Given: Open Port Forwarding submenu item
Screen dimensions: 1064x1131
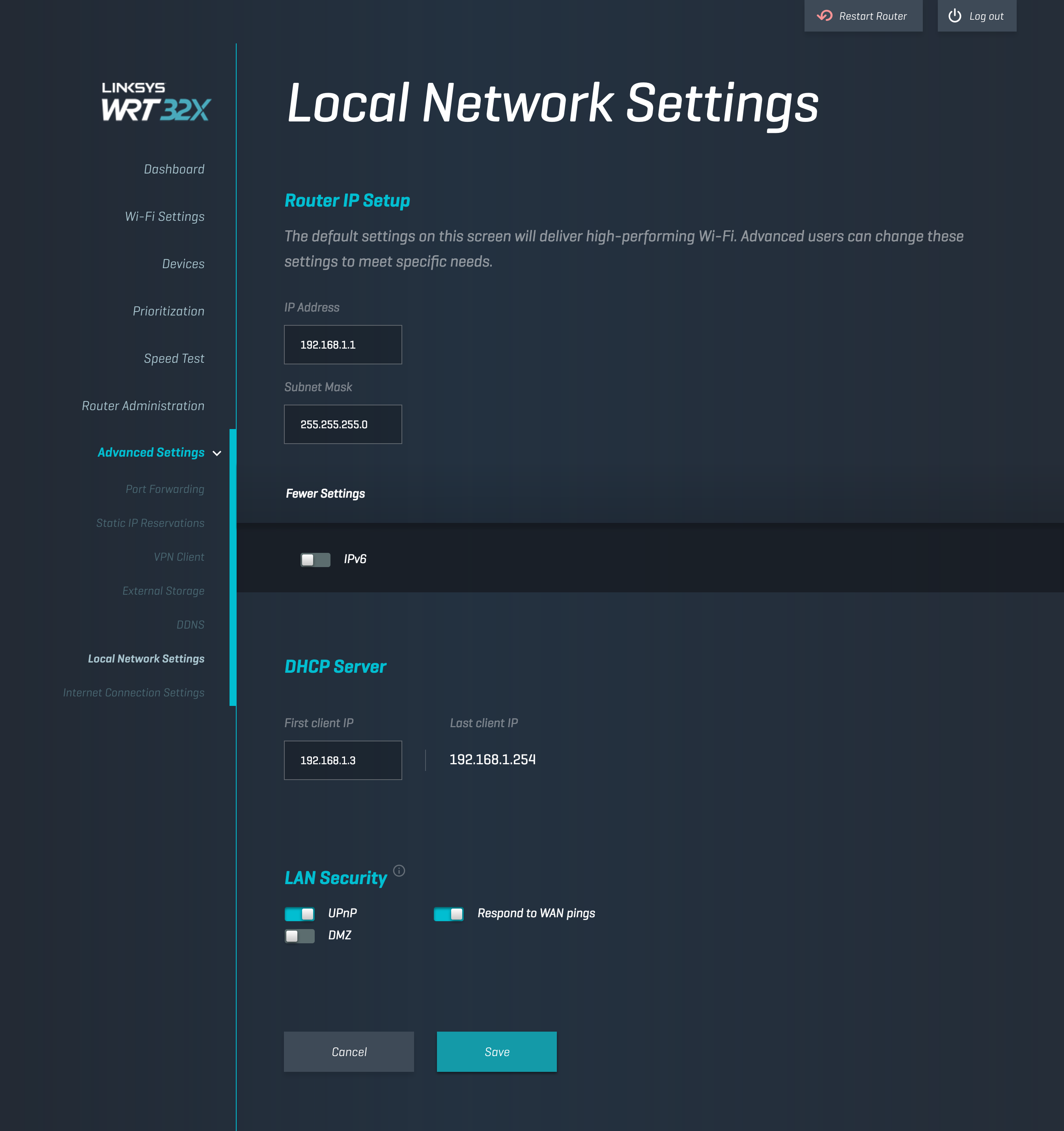Looking at the screenshot, I should [x=165, y=489].
